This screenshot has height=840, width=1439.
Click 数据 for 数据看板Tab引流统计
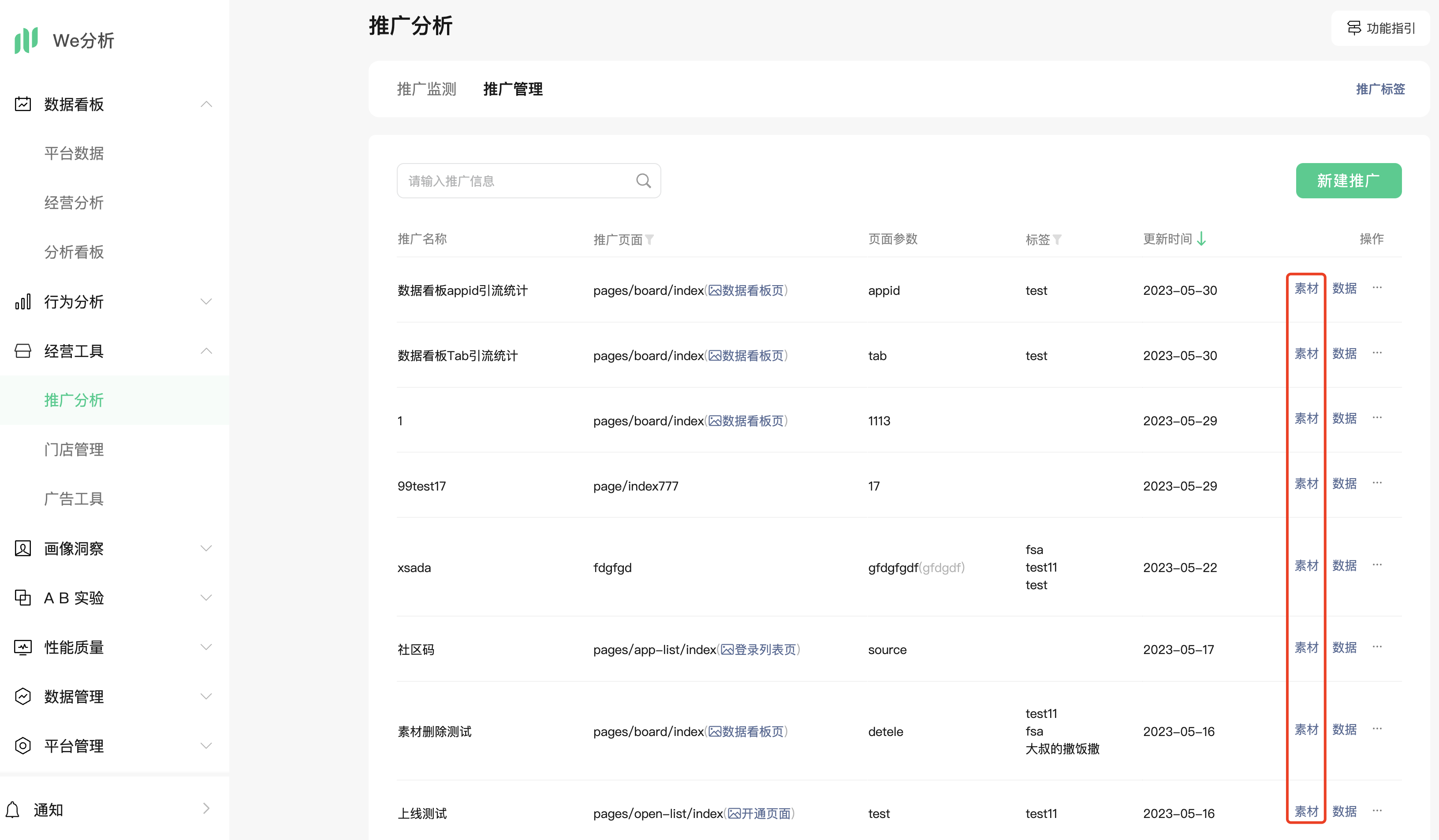1345,353
